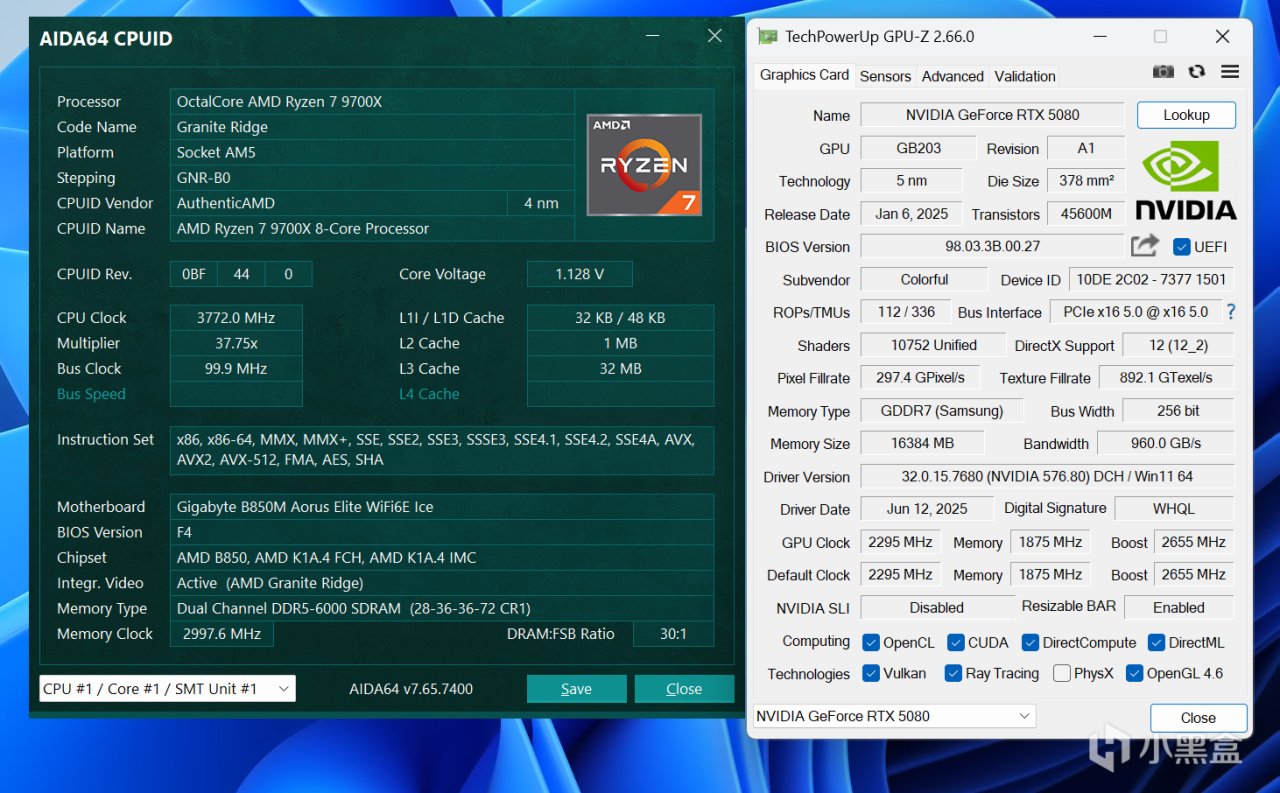Toggle the OpenCL checkbox
This screenshot has width=1280, height=793.
coord(871,642)
